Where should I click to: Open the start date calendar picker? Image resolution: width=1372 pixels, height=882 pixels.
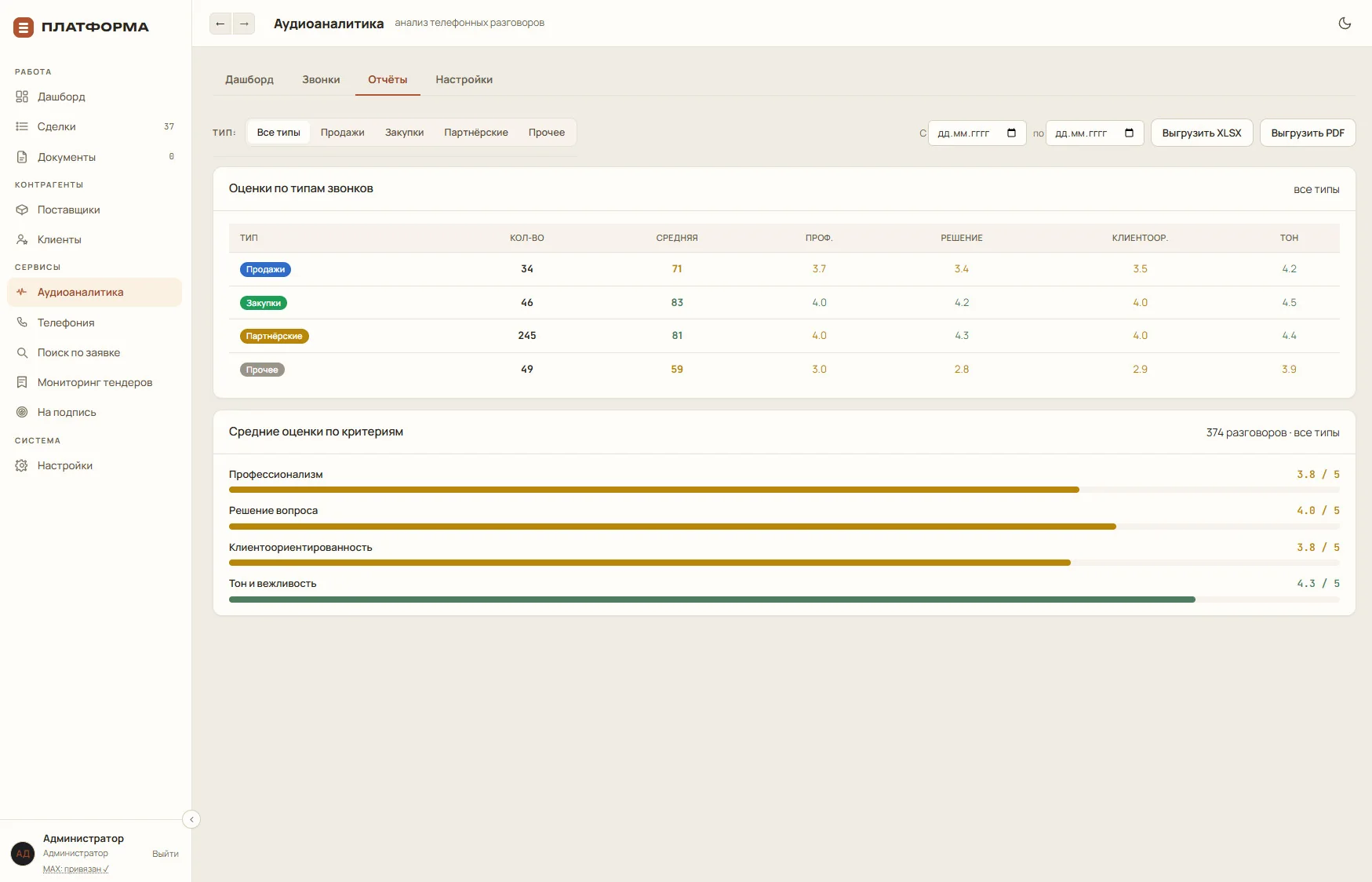tap(1011, 133)
